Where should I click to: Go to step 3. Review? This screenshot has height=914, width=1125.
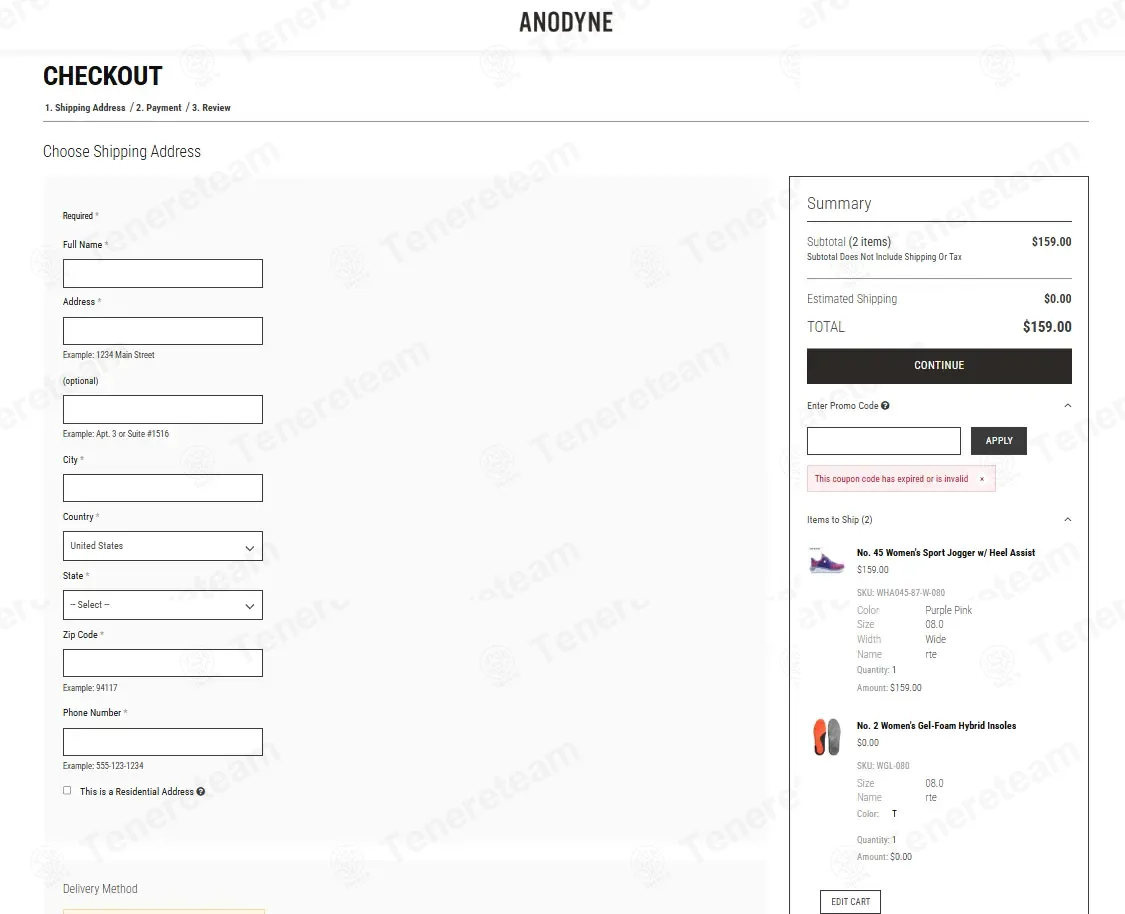click(x=211, y=108)
